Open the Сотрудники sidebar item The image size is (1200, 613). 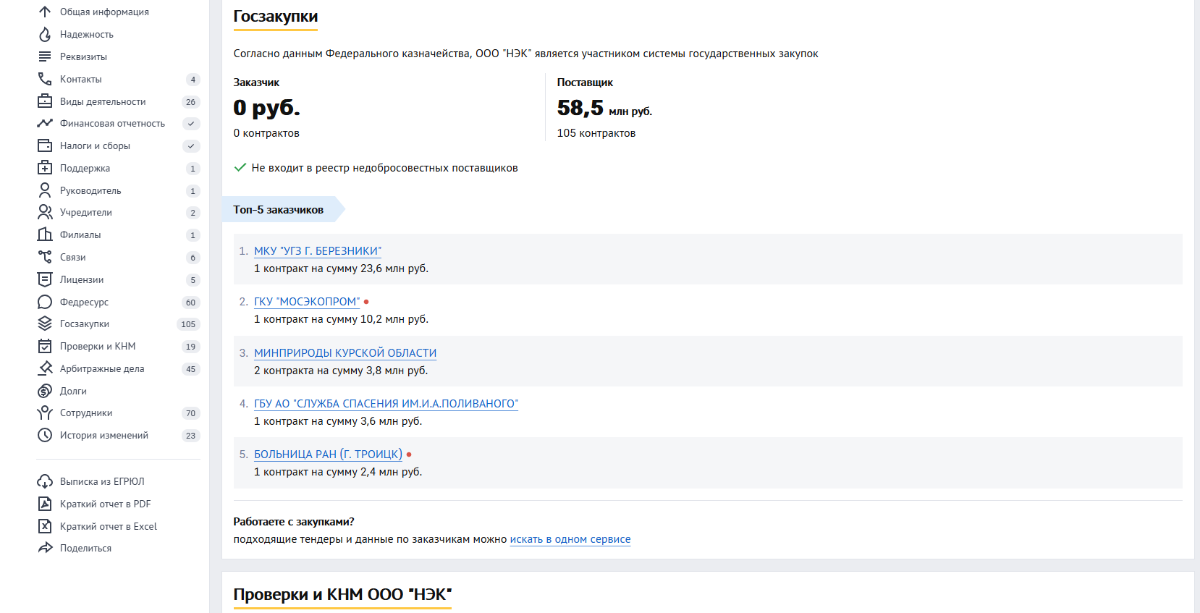(x=86, y=413)
